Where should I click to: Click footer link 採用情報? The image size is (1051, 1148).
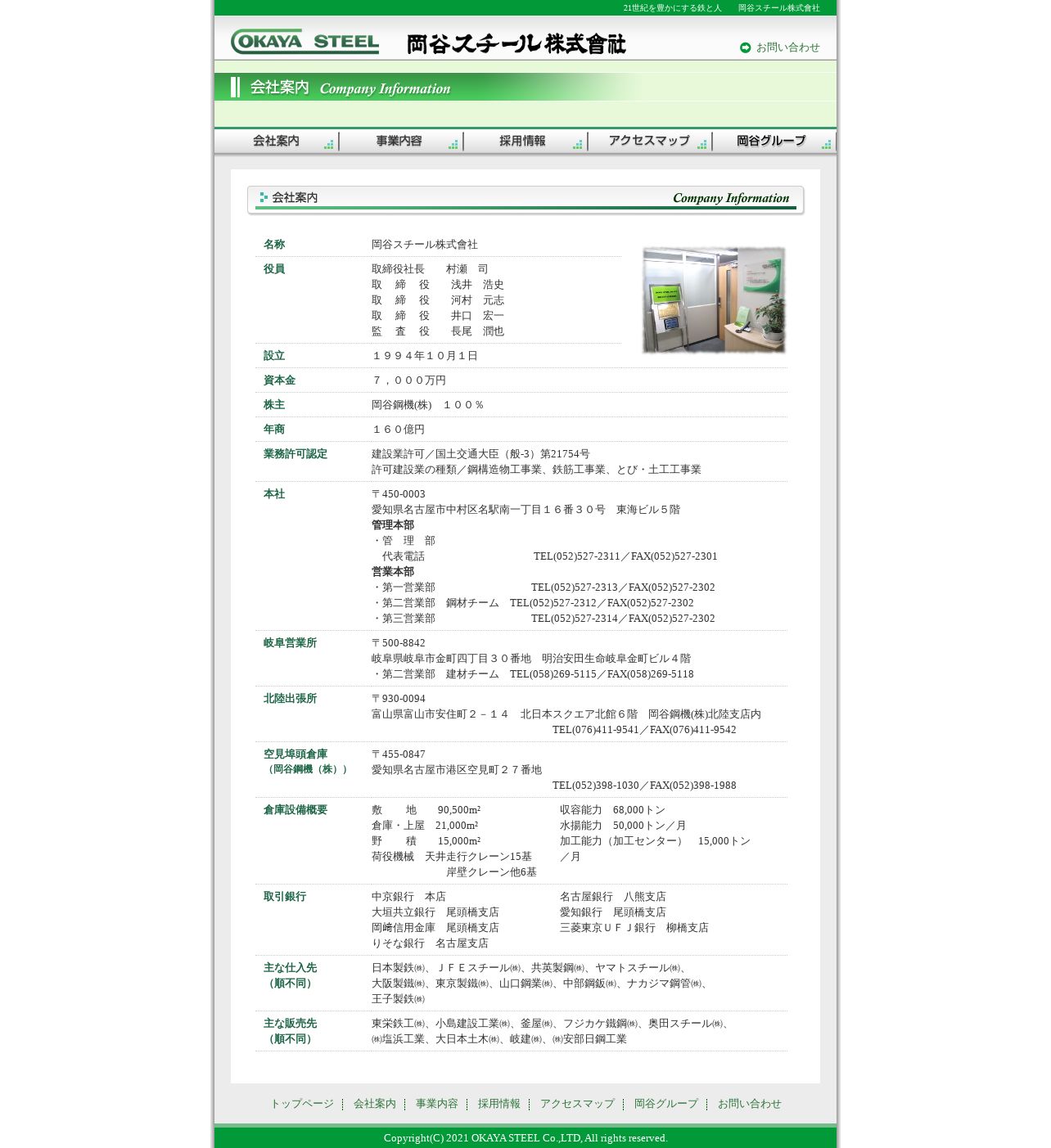coord(499,1104)
